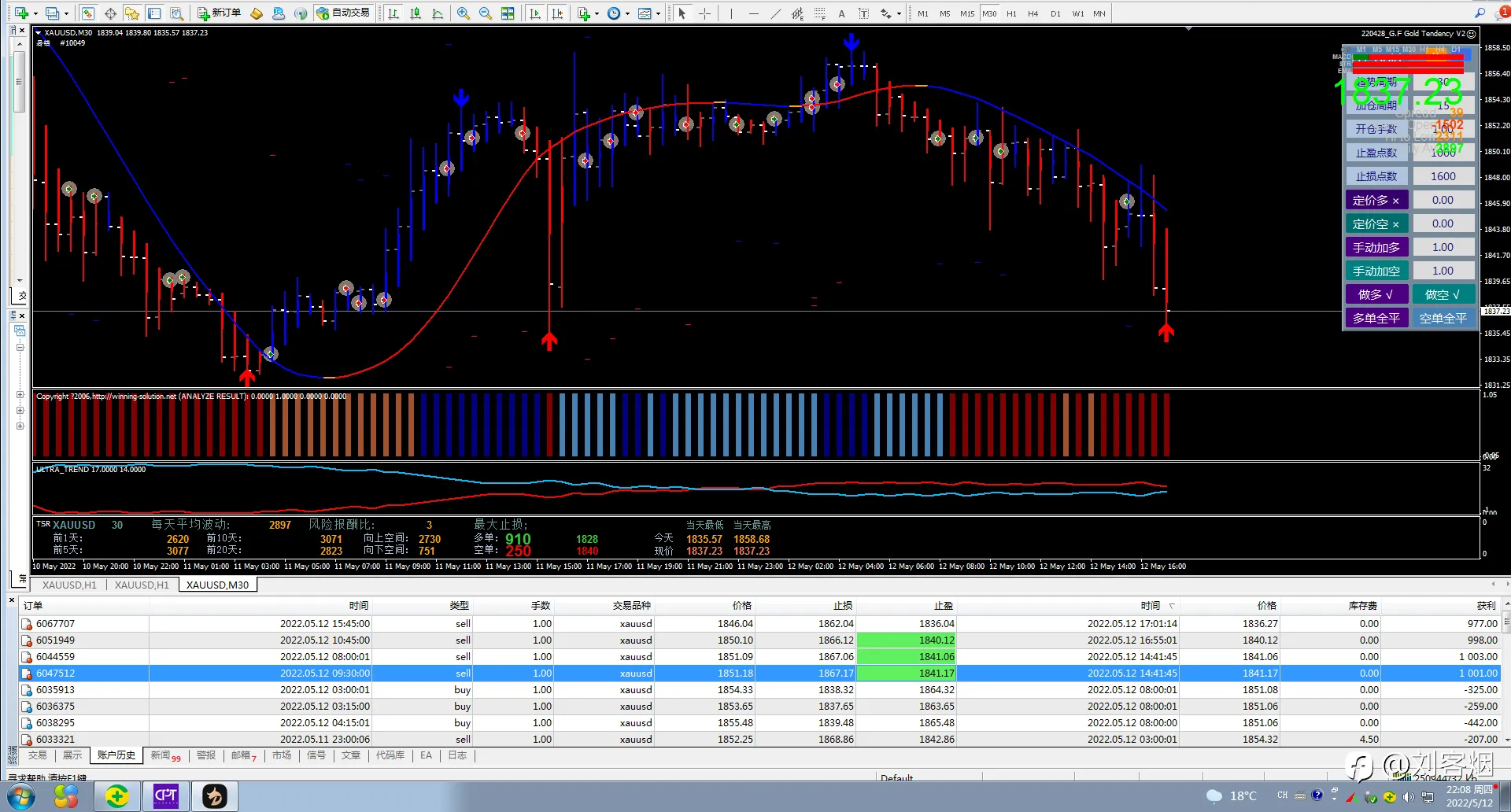Viewport: 1511px width, 812px height.
Task: Open the Strategy Tester icon
Action: [x=177, y=13]
